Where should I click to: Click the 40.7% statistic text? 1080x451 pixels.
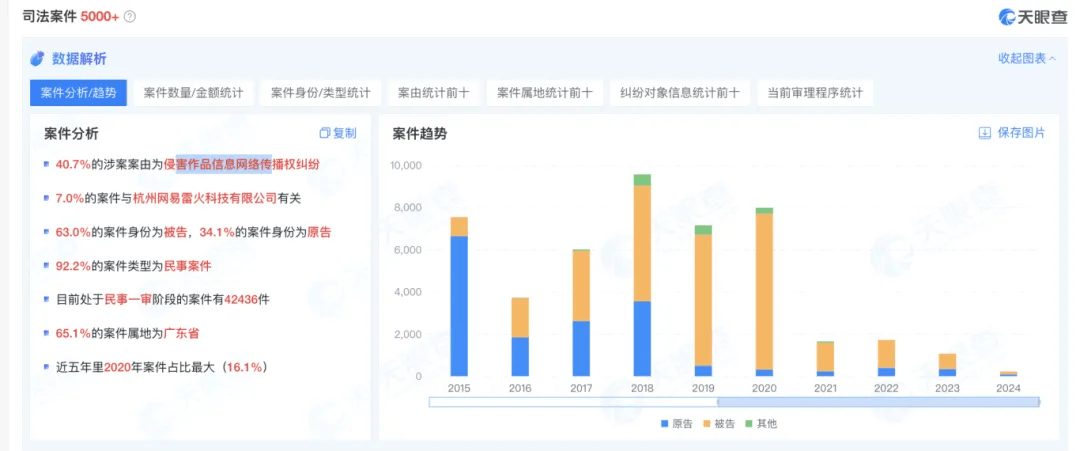point(73,165)
